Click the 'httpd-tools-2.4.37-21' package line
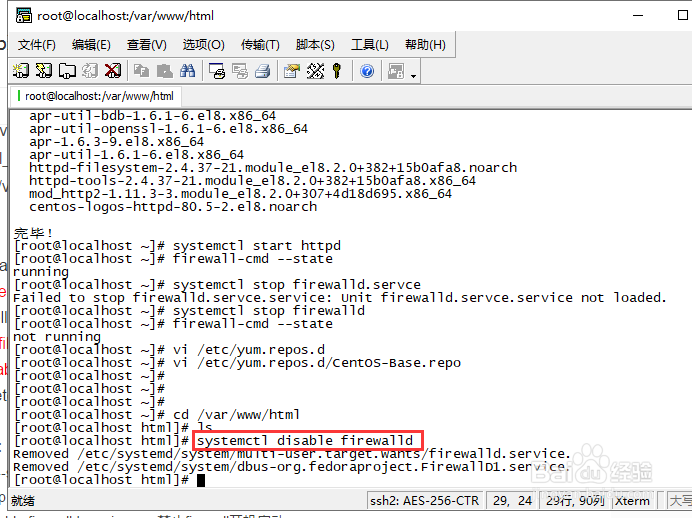This screenshot has height=518, width=692. [x=252, y=180]
